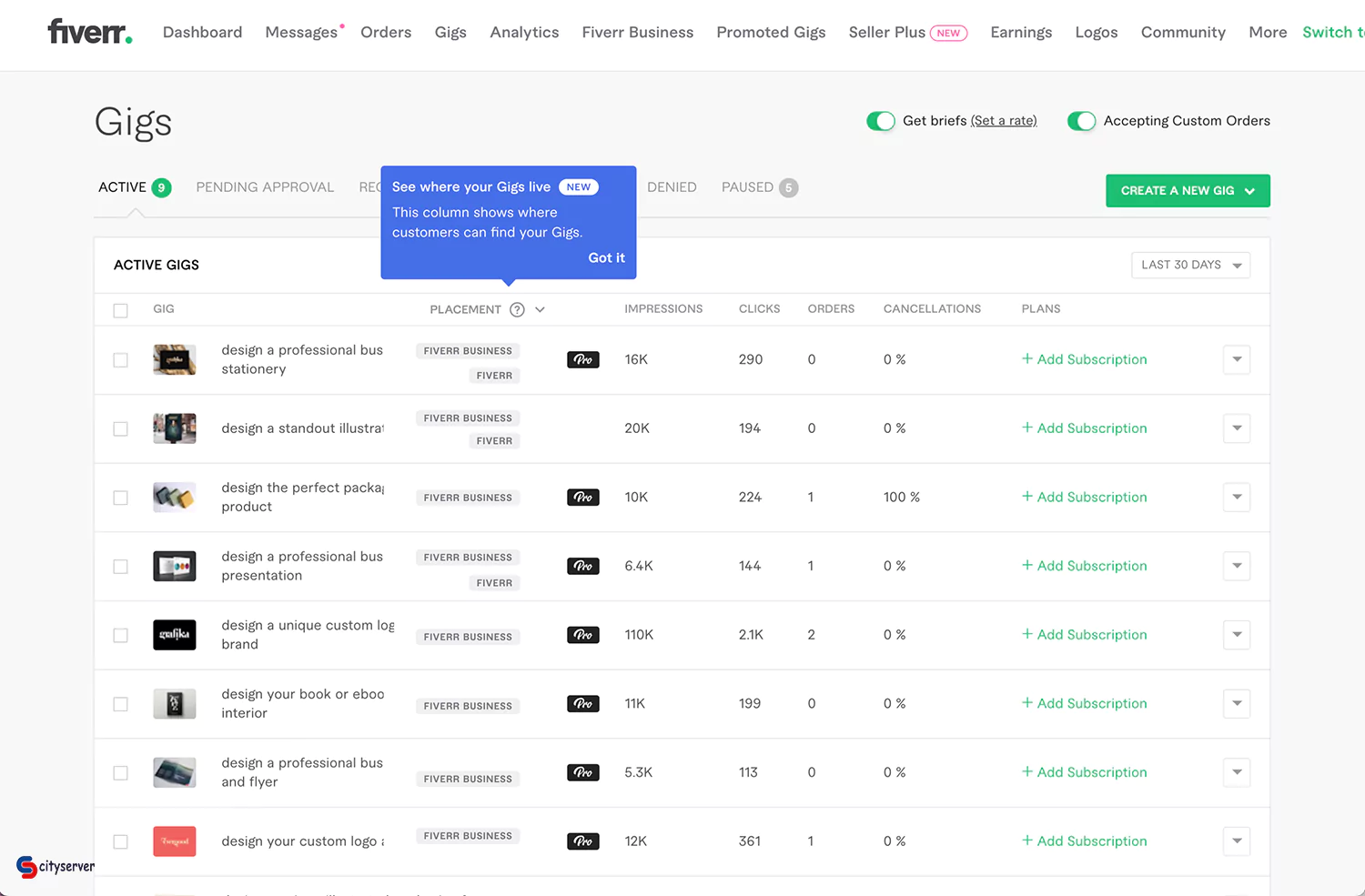Open the red custom logo gig thumbnail
This screenshot has width=1365, height=896.
(x=174, y=841)
